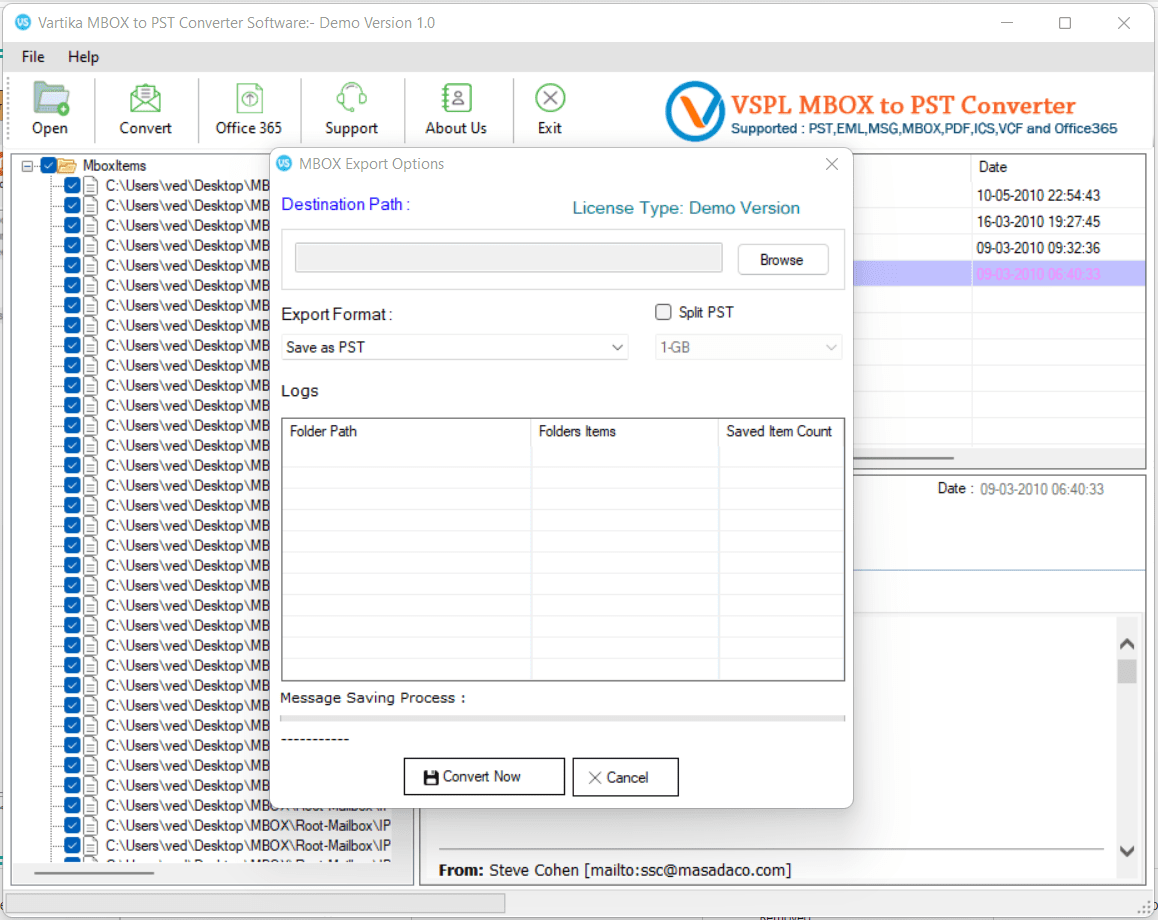The height and width of the screenshot is (920, 1158).
Task: Minimize the main application window
Action: click(x=1007, y=23)
